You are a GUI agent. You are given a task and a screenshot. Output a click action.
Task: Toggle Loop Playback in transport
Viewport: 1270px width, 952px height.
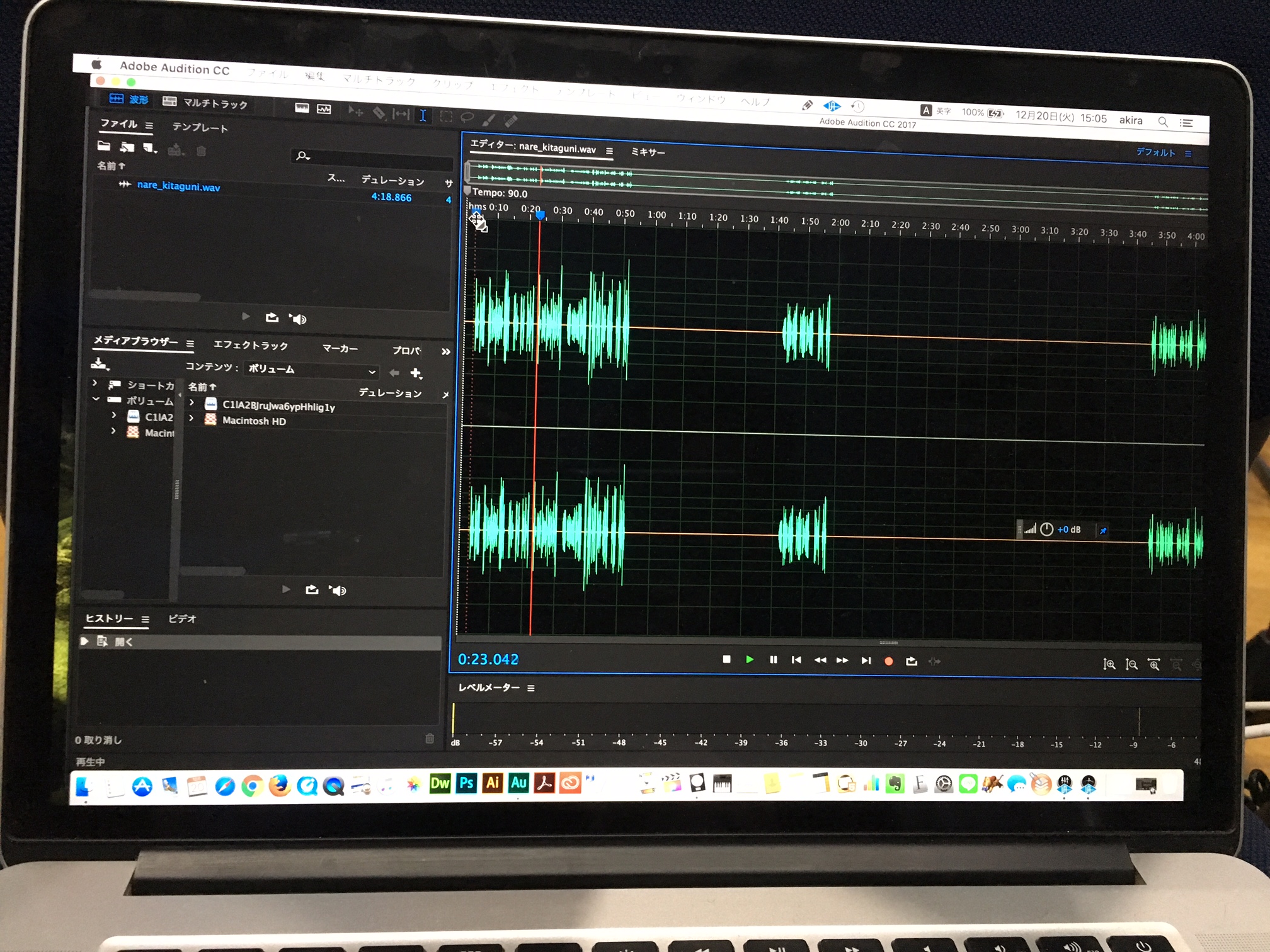pyautogui.click(x=912, y=661)
